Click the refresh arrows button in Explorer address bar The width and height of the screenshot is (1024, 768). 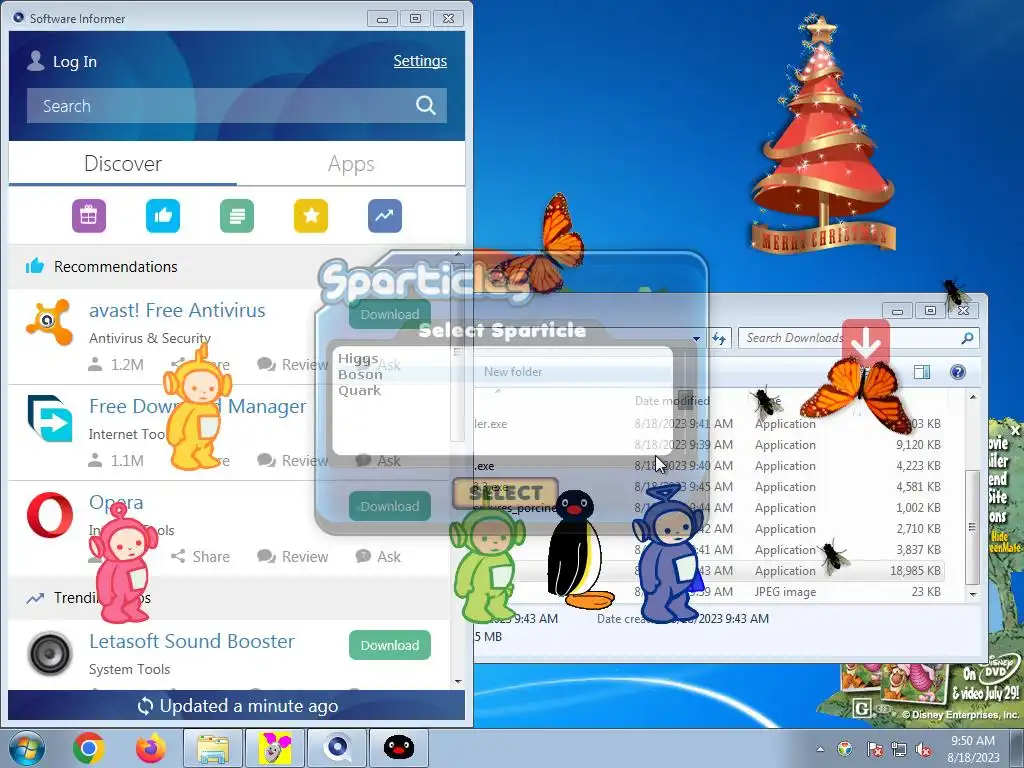point(719,338)
